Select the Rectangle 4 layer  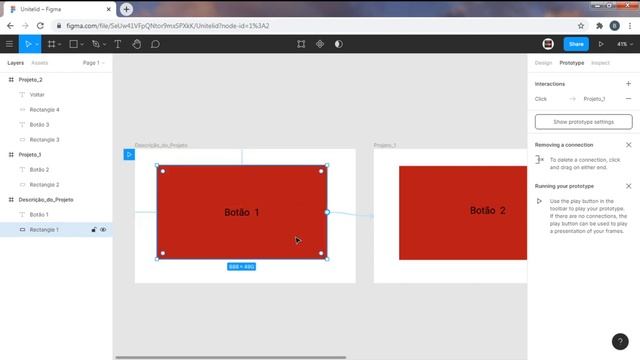pyautogui.click(x=56, y=110)
